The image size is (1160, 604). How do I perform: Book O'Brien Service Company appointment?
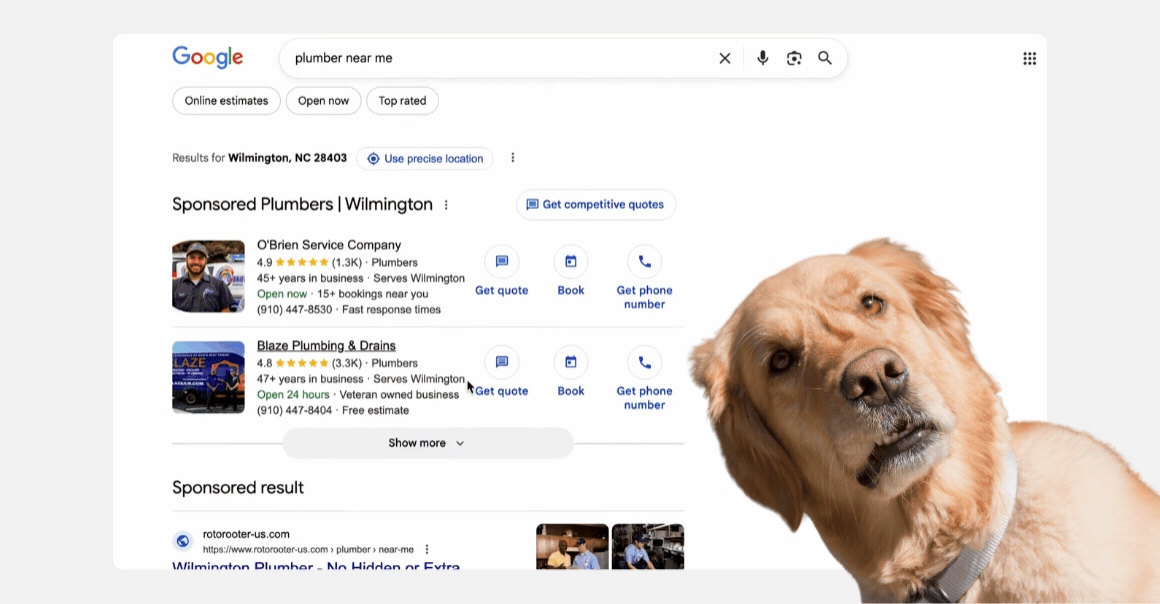click(571, 271)
